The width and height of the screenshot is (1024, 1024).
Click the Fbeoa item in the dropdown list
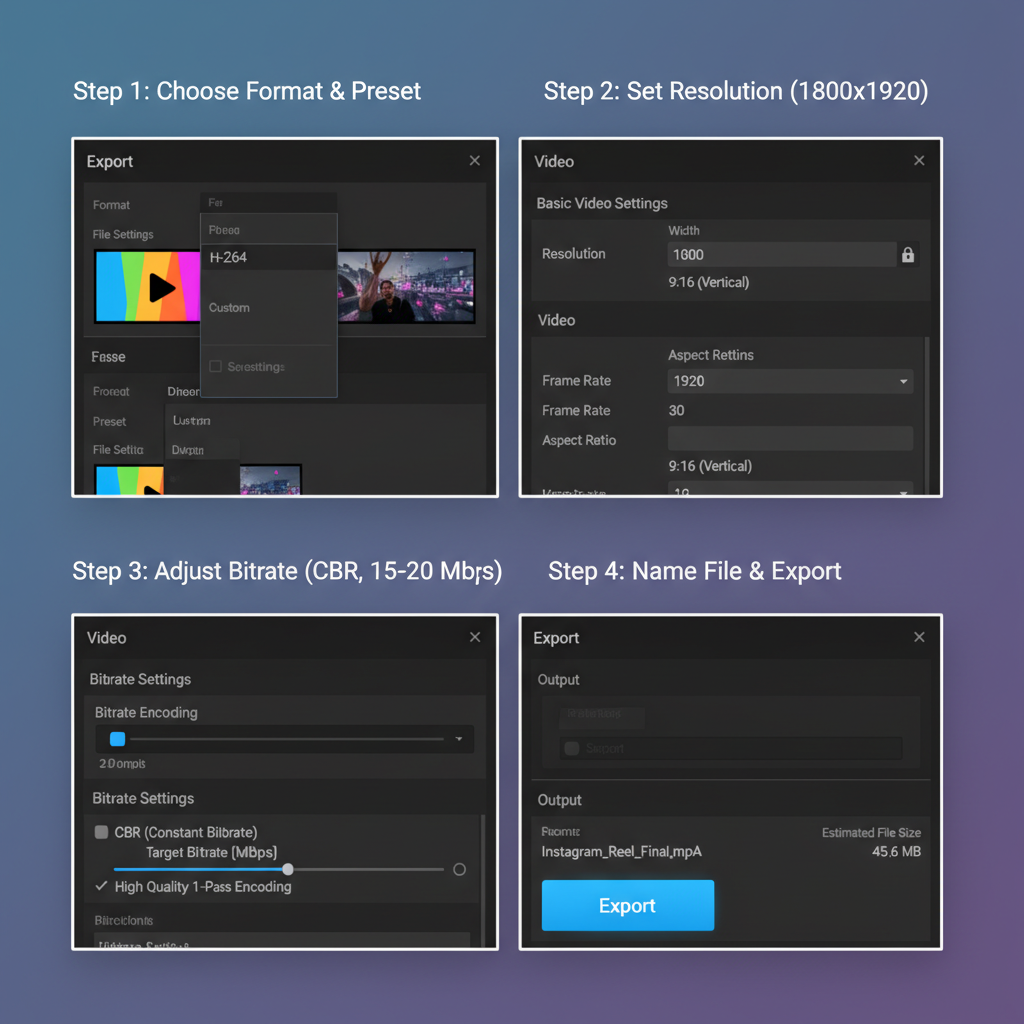(x=268, y=230)
